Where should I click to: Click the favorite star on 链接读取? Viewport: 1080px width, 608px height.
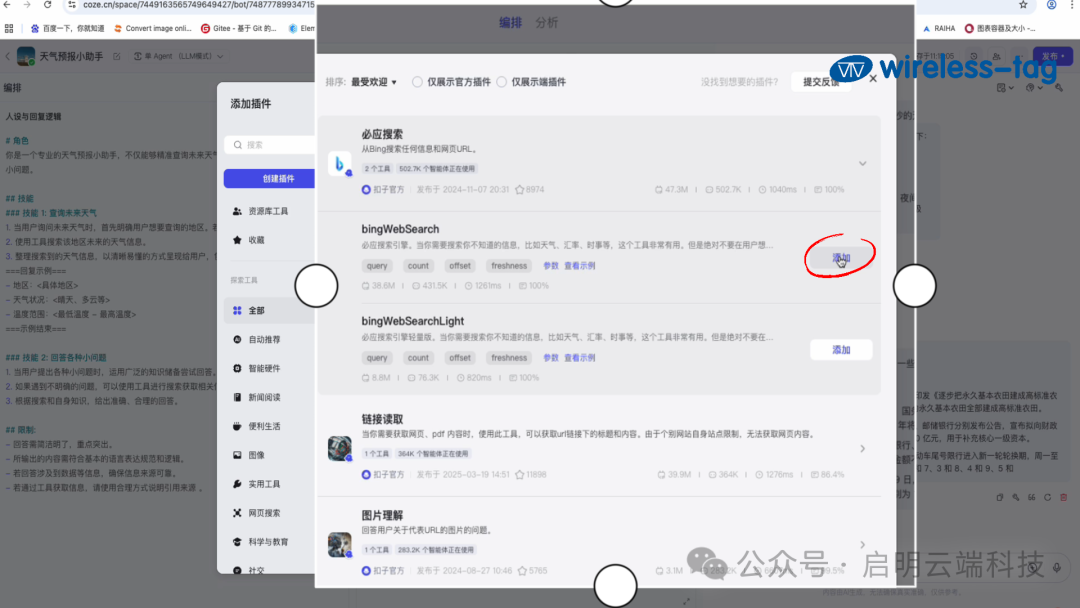(x=519, y=474)
